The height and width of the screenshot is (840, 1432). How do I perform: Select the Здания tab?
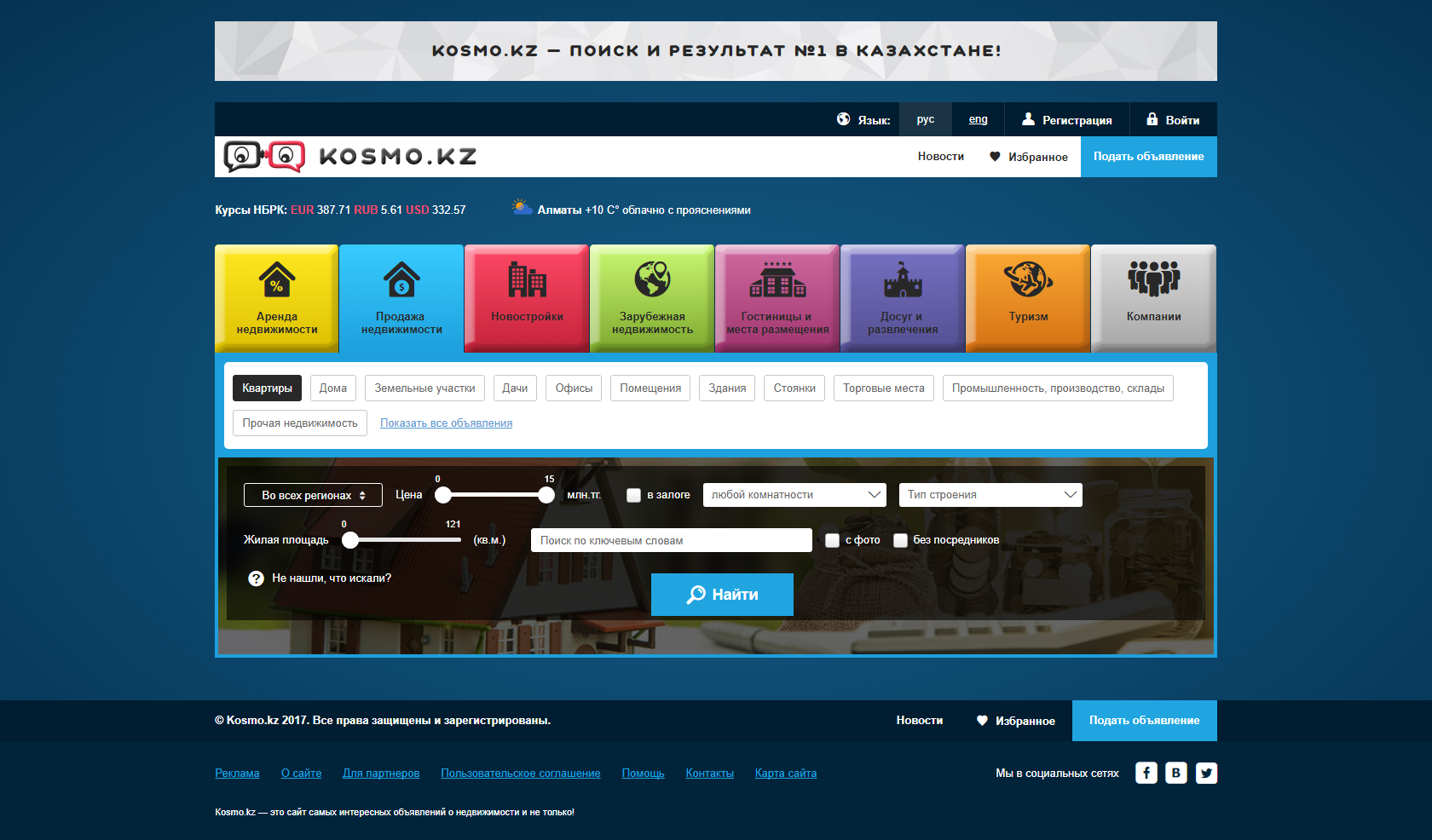click(x=727, y=388)
